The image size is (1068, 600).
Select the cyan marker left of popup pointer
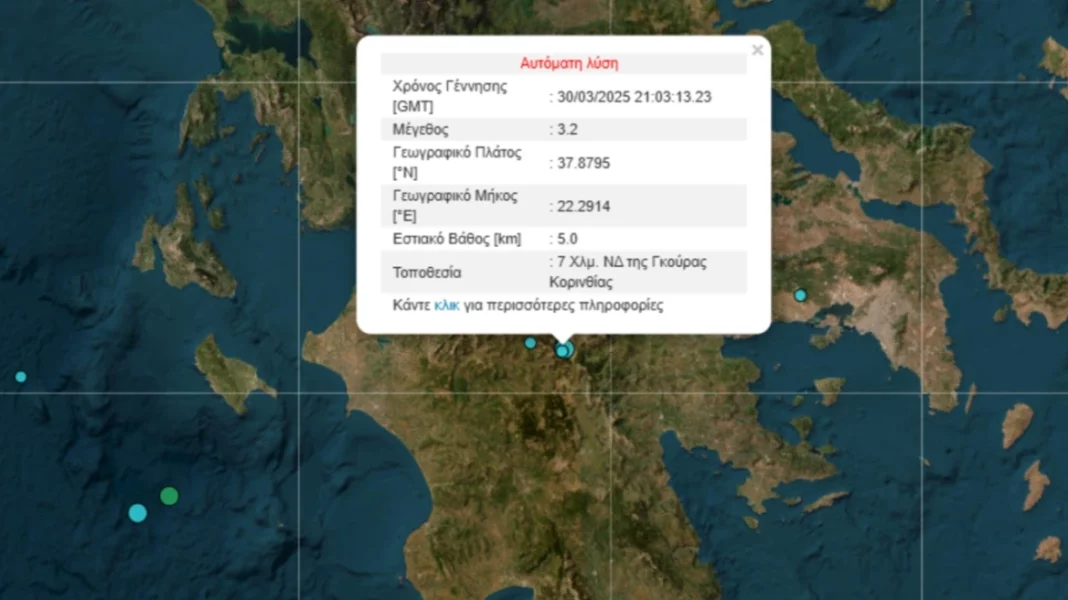point(530,343)
